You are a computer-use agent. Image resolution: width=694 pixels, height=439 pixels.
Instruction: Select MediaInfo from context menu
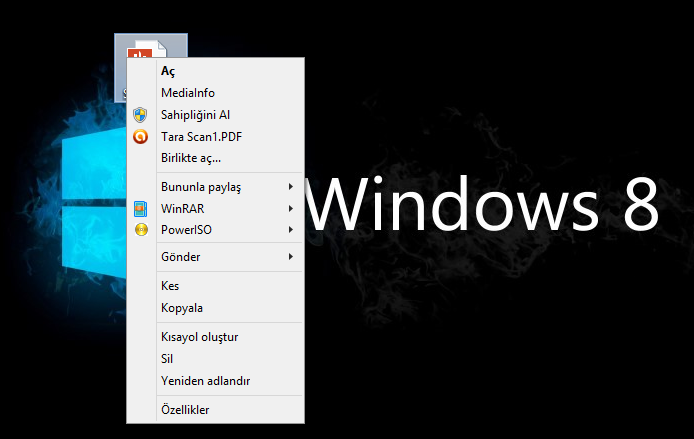point(216,93)
